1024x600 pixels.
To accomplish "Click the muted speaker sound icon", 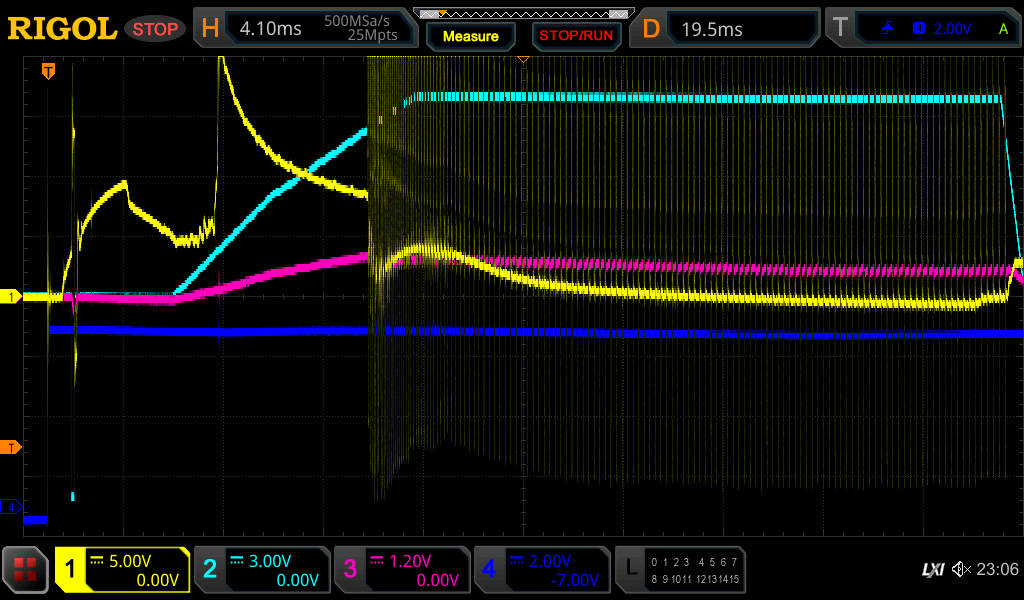I will [x=961, y=570].
